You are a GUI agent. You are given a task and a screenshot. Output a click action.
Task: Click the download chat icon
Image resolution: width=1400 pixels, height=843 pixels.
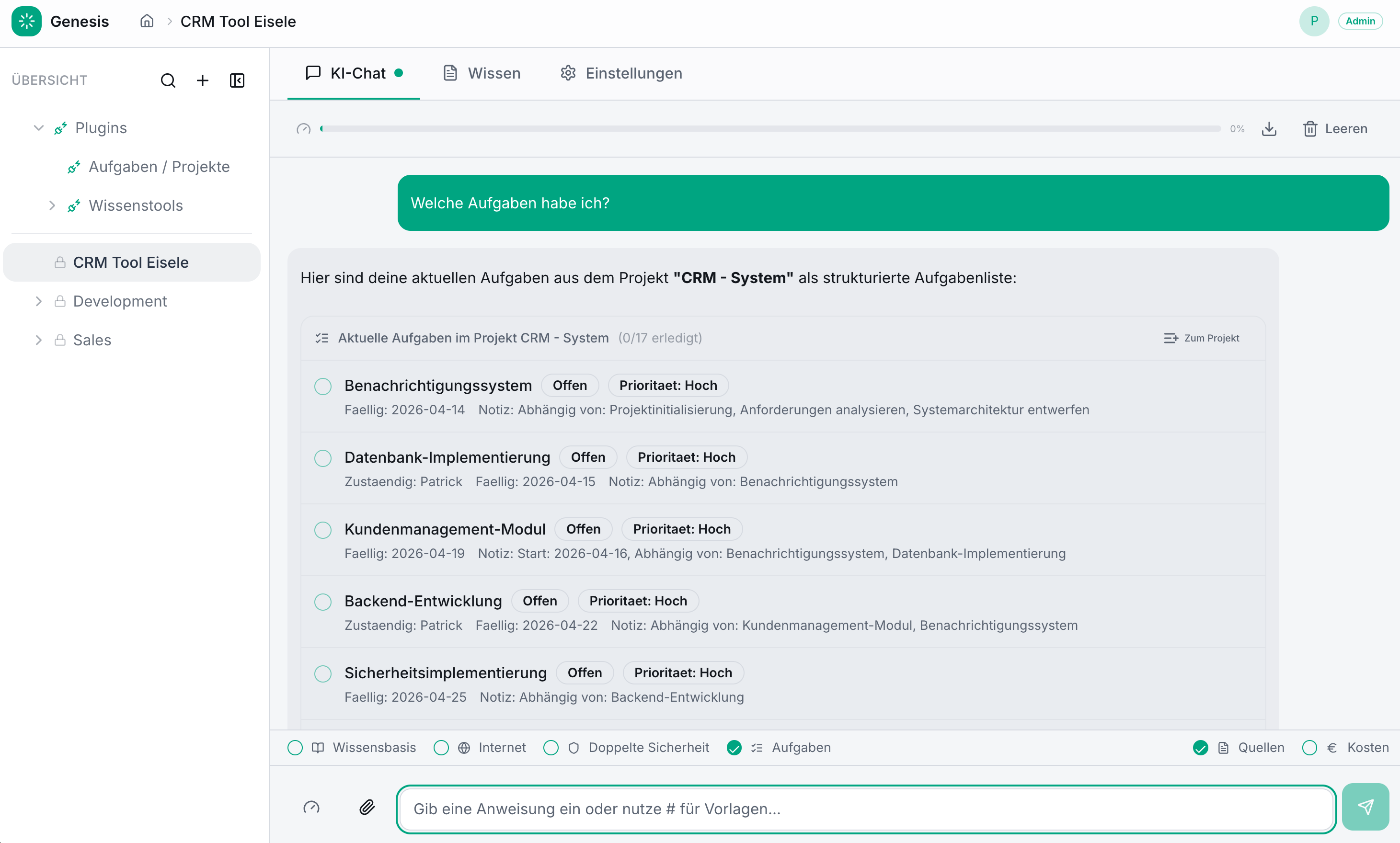click(1269, 128)
